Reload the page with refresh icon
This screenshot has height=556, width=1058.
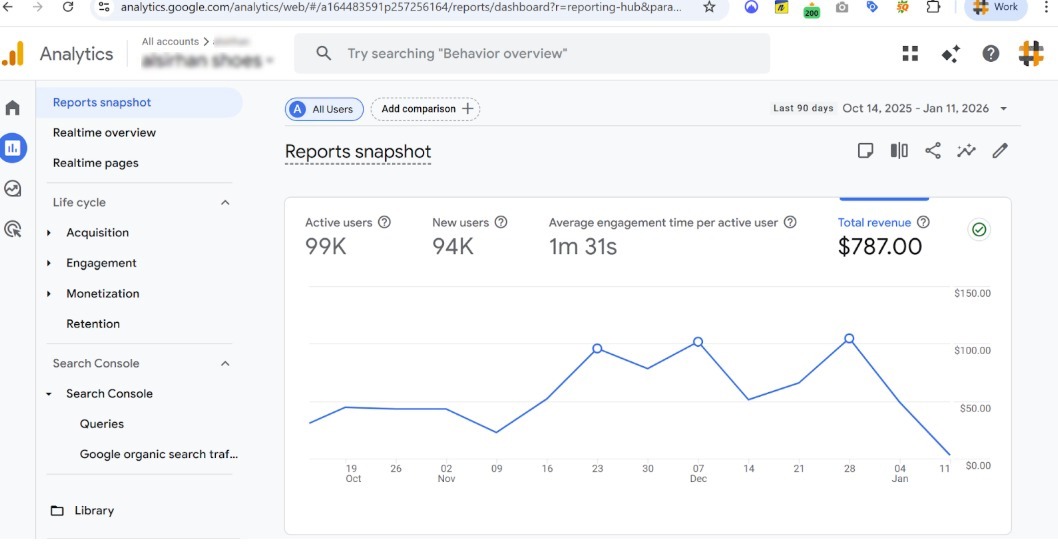(67, 7)
